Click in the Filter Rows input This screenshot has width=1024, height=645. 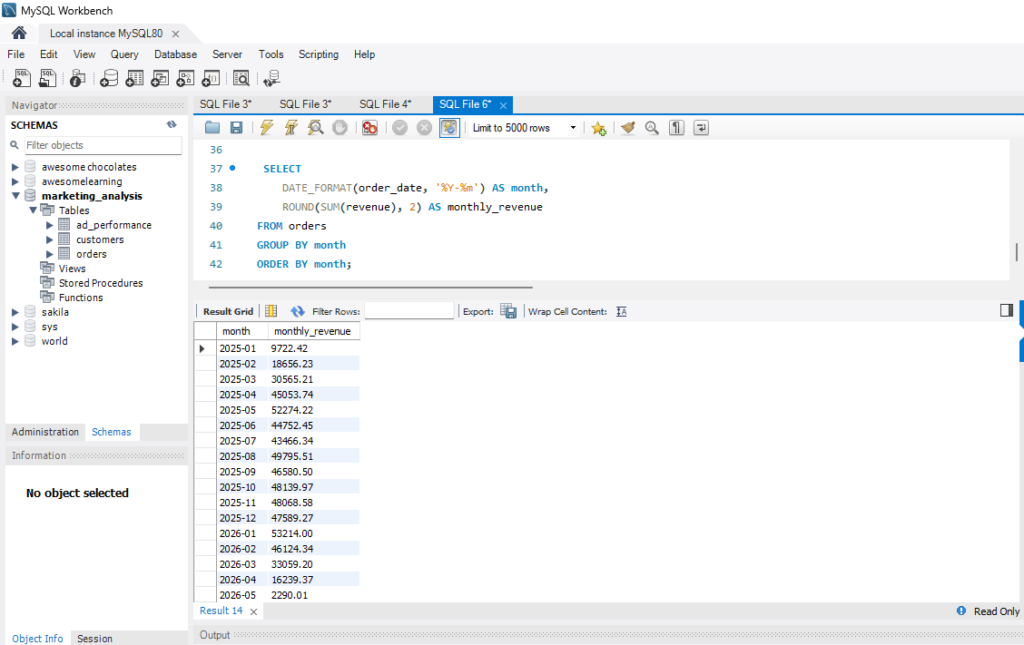coord(409,311)
